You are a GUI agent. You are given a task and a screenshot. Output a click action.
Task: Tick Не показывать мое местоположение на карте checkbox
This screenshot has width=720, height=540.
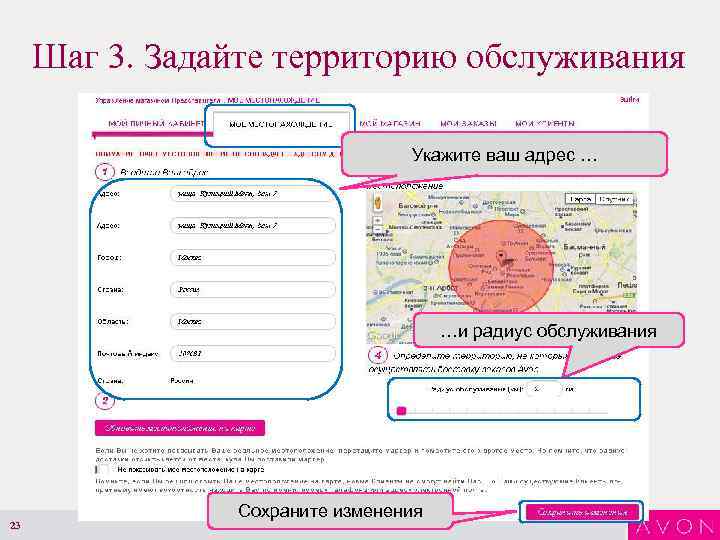tap(101, 470)
